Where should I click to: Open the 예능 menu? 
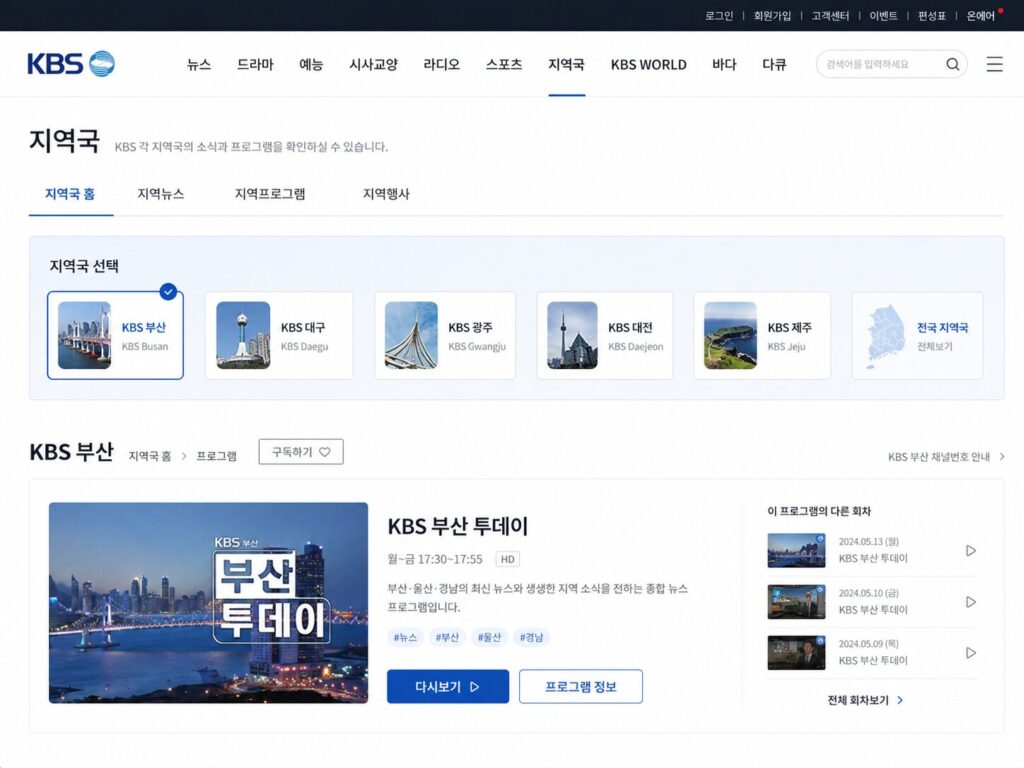tap(311, 64)
